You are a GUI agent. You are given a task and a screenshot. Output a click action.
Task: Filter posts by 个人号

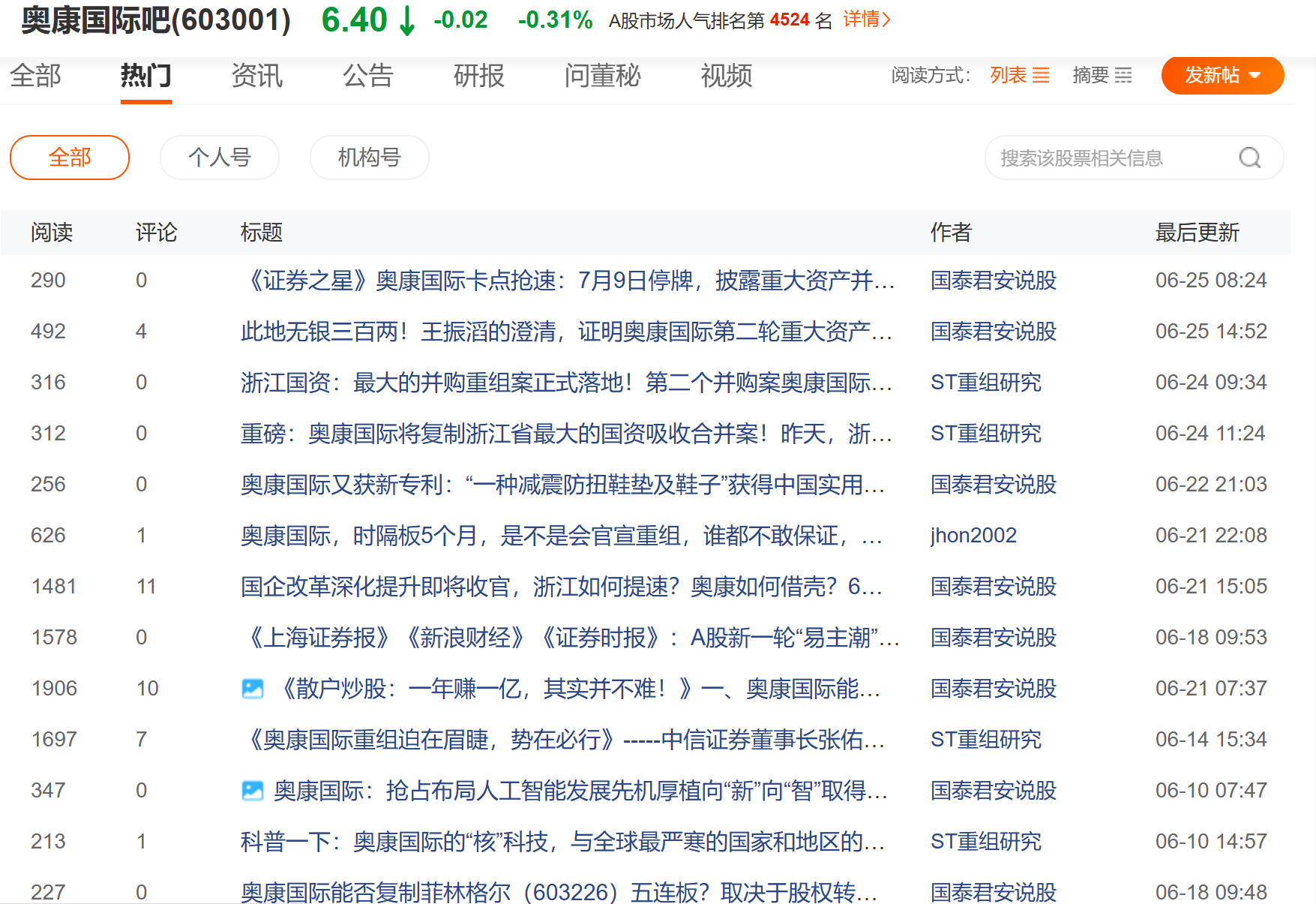(x=219, y=158)
